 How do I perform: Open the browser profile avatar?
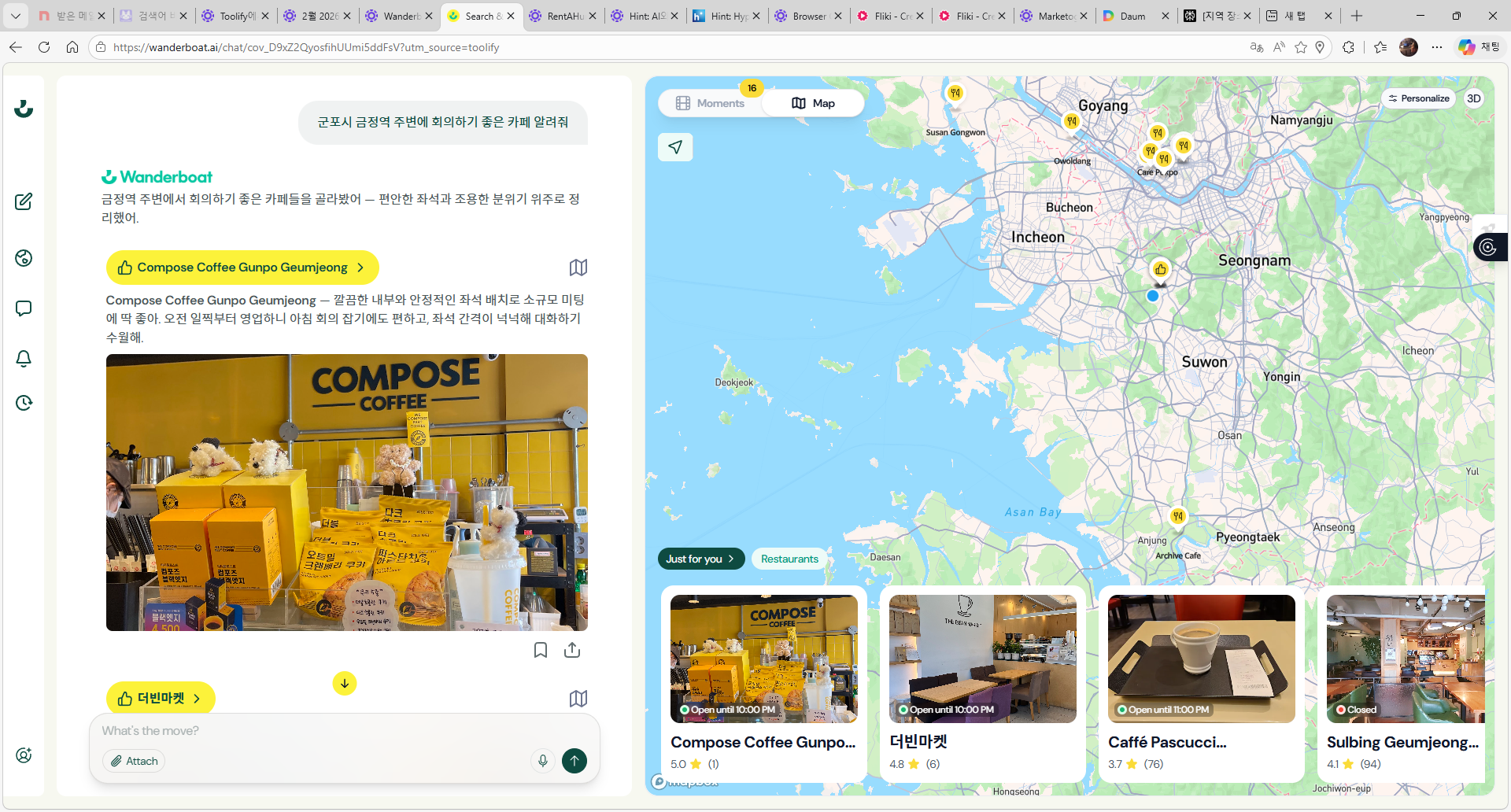[1409, 47]
